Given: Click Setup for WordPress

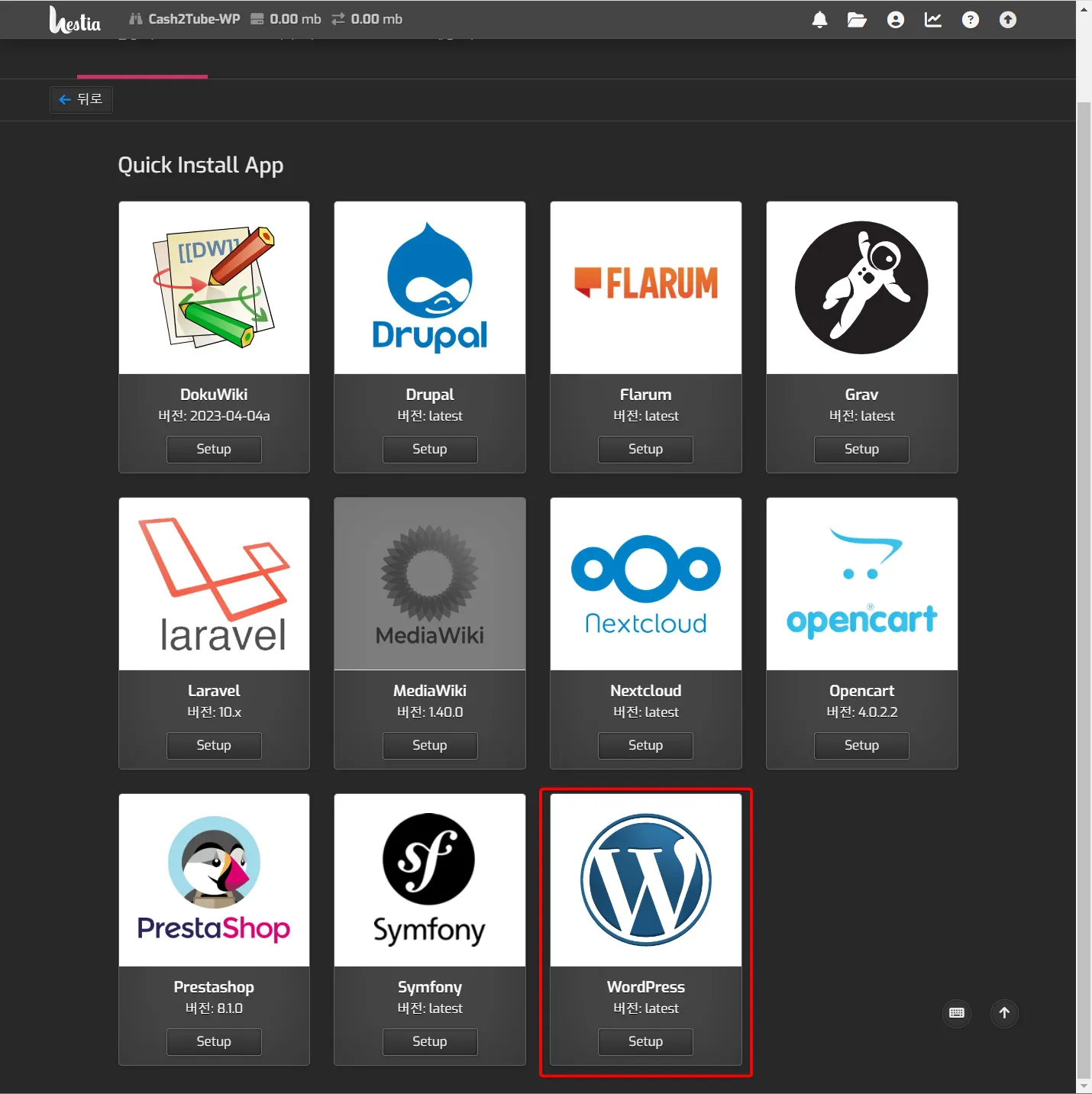Looking at the screenshot, I should point(645,1041).
